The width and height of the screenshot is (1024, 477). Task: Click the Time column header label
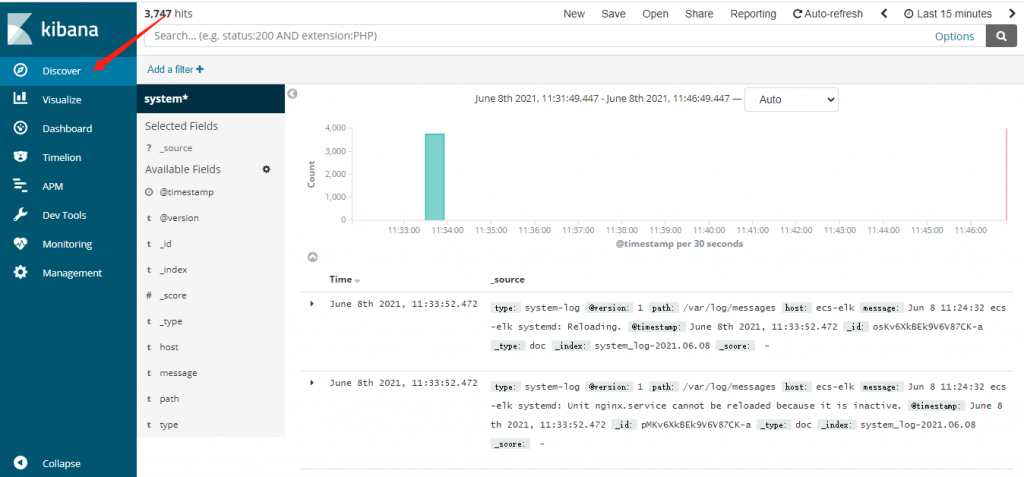point(340,279)
